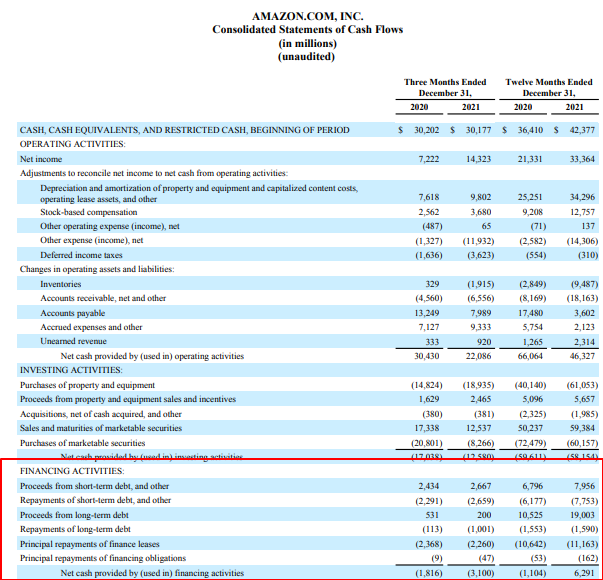Viewport: 603px width, 580px height.
Task: Click Purchases of marketable securities row label
Action: point(88,442)
